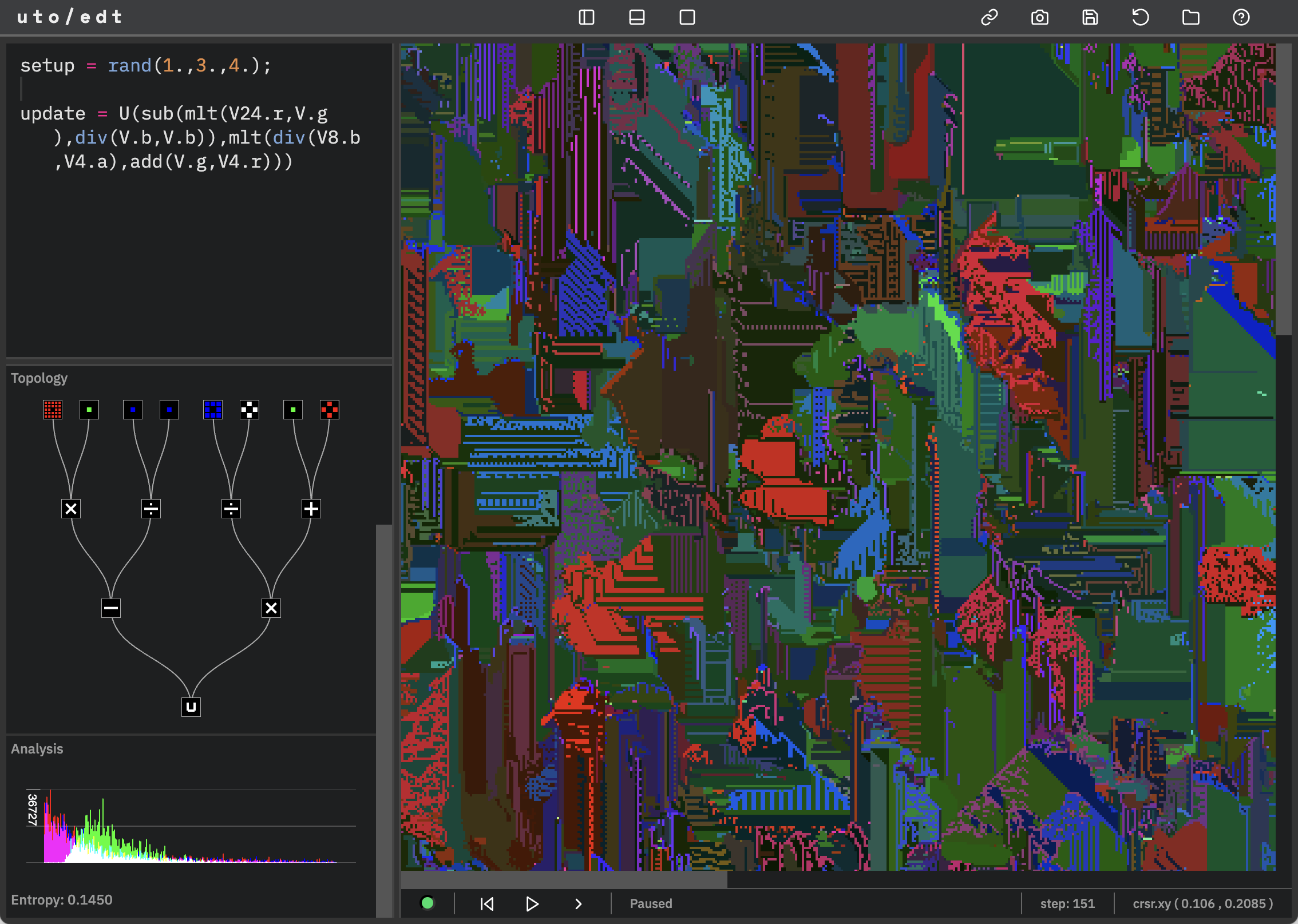The height and width of the screenshot is (924, 1298).
Task: Skip back to the first step
Action: 487,903
